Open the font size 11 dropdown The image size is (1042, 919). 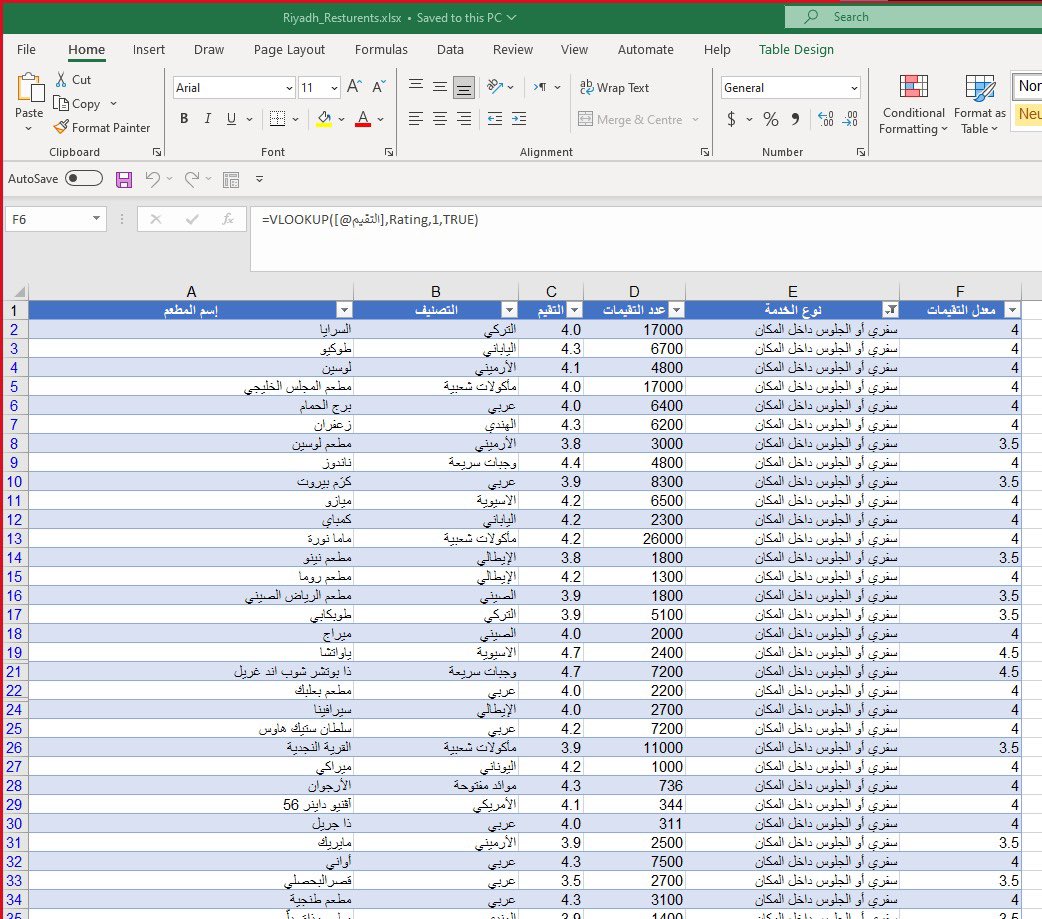[x=334, y=88]
